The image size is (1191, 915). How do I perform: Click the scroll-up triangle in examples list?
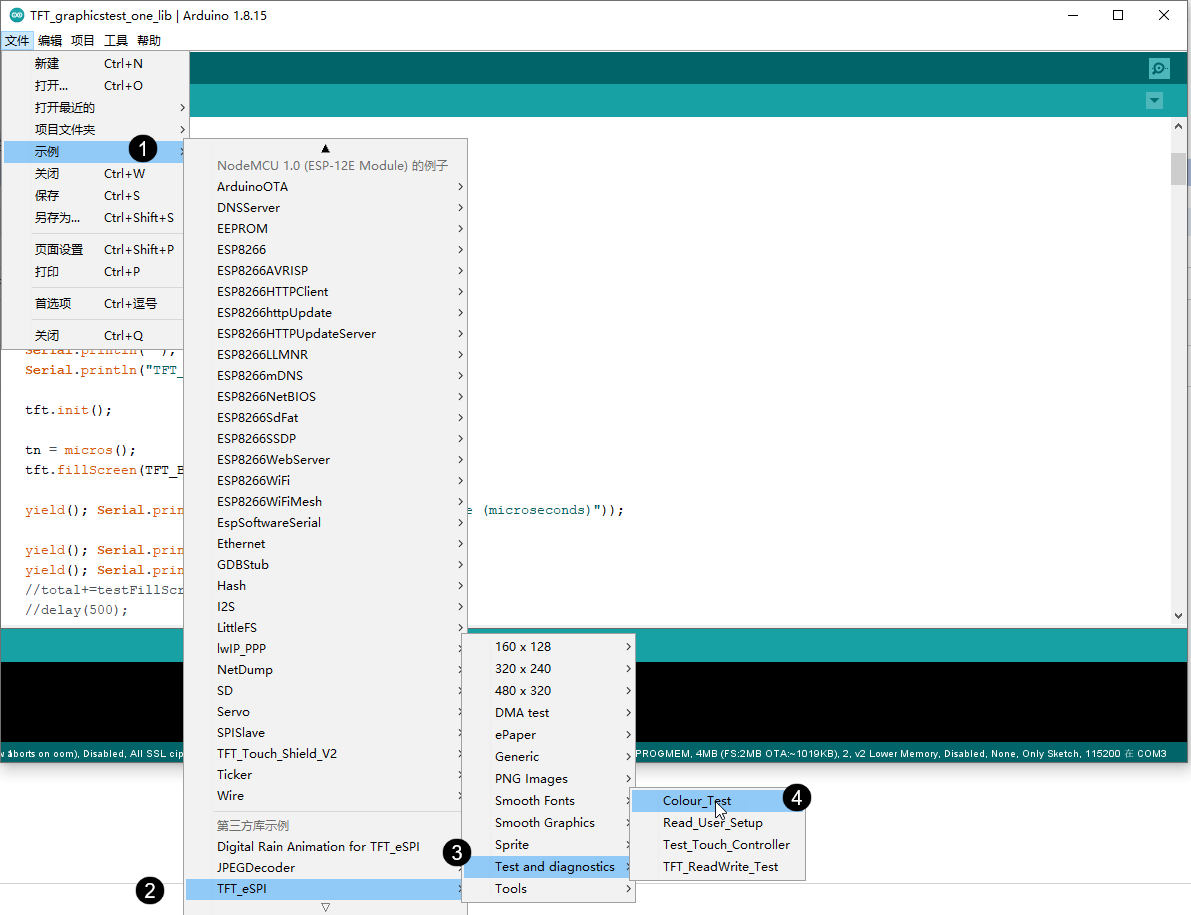click(x=325, y=148)
